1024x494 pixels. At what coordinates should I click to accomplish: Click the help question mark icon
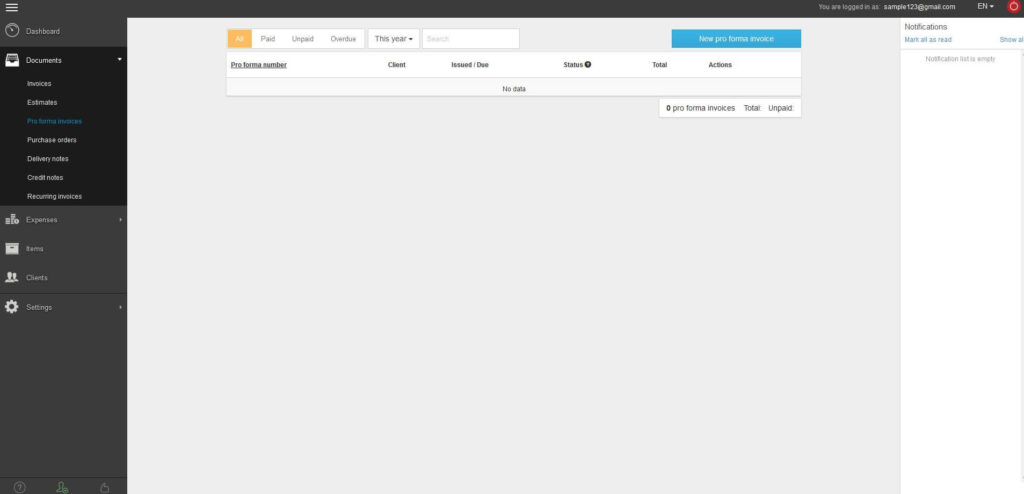(x=20, y=487)
